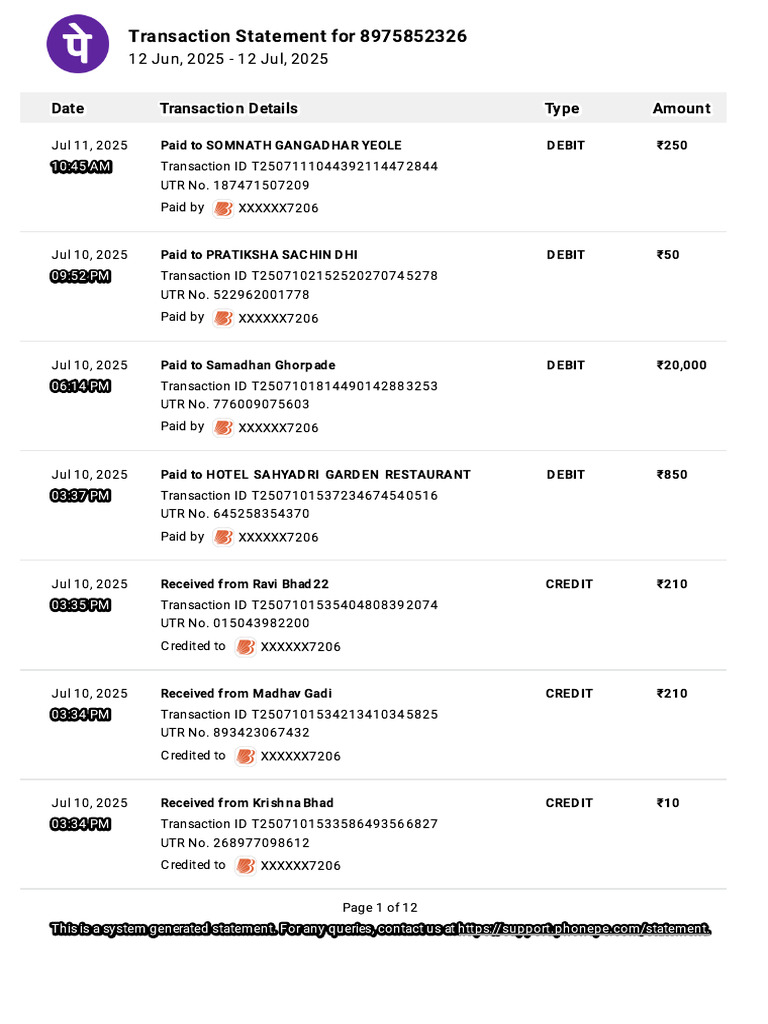Click the Type column header

pyautogui.click(x=562, y=108)
